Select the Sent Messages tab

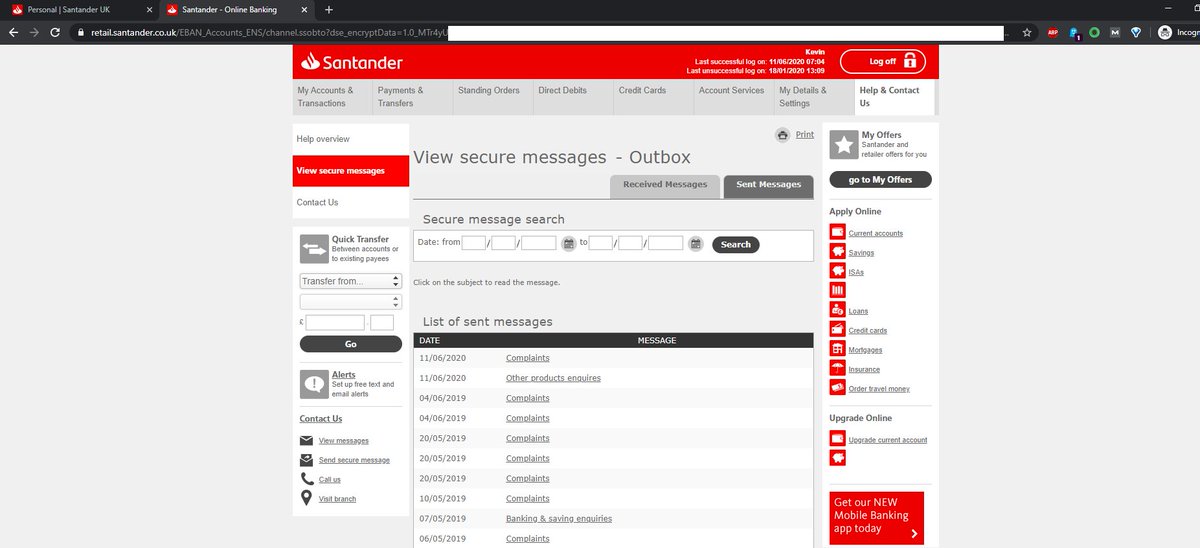(768, 186)
